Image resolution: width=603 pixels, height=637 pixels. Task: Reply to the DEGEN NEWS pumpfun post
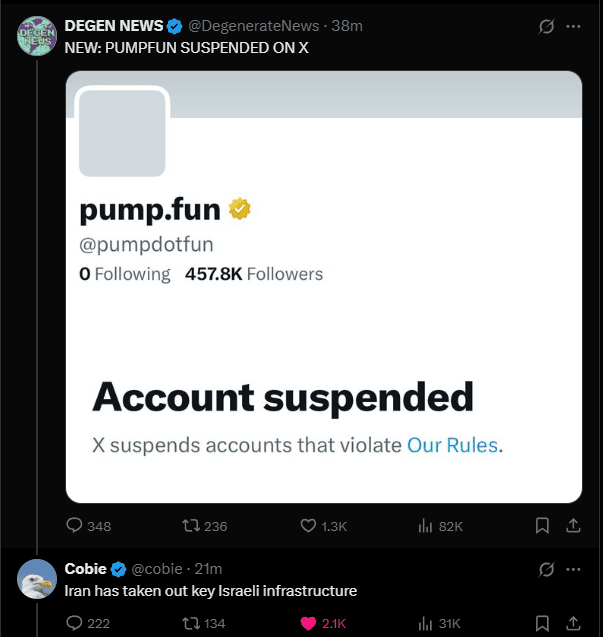[x=74, y=525]
